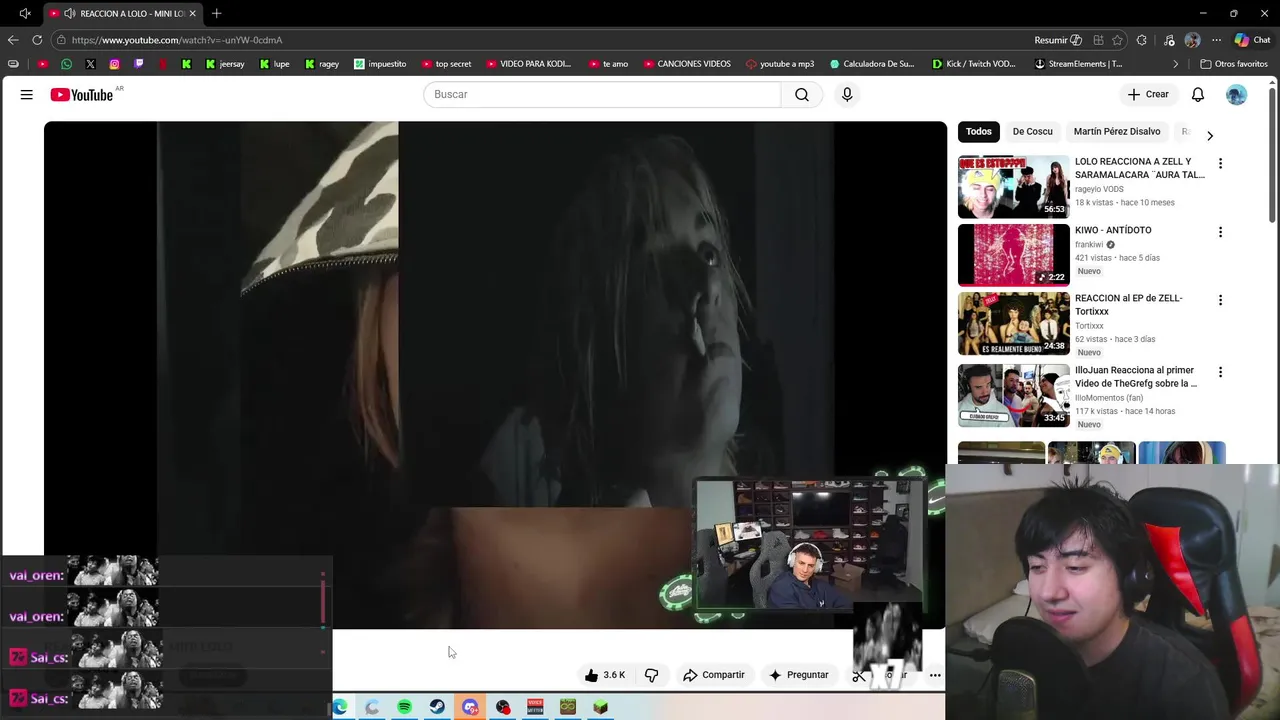Open the LOLO REACCIONA A ZELL thumbnail

[1014, 186]
